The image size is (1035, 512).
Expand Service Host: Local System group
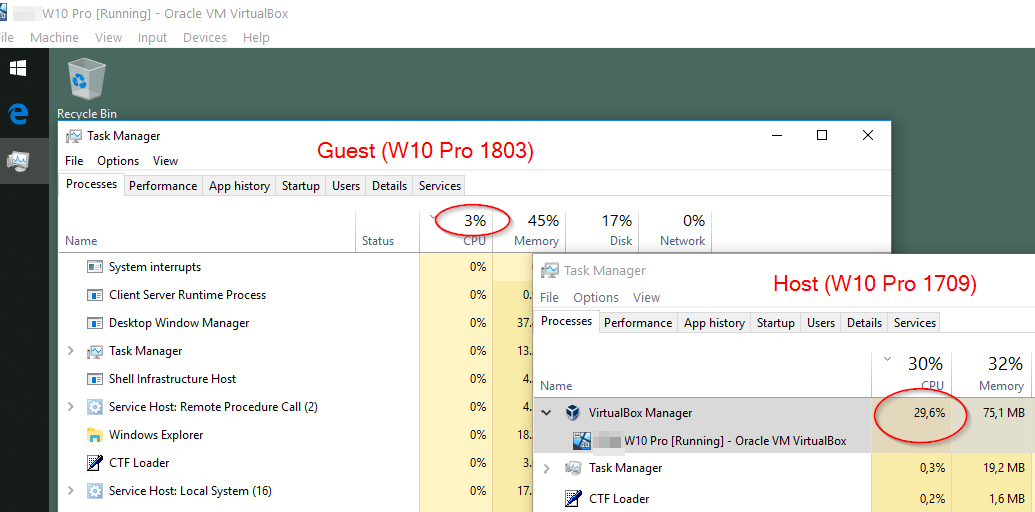coord(71,491)
